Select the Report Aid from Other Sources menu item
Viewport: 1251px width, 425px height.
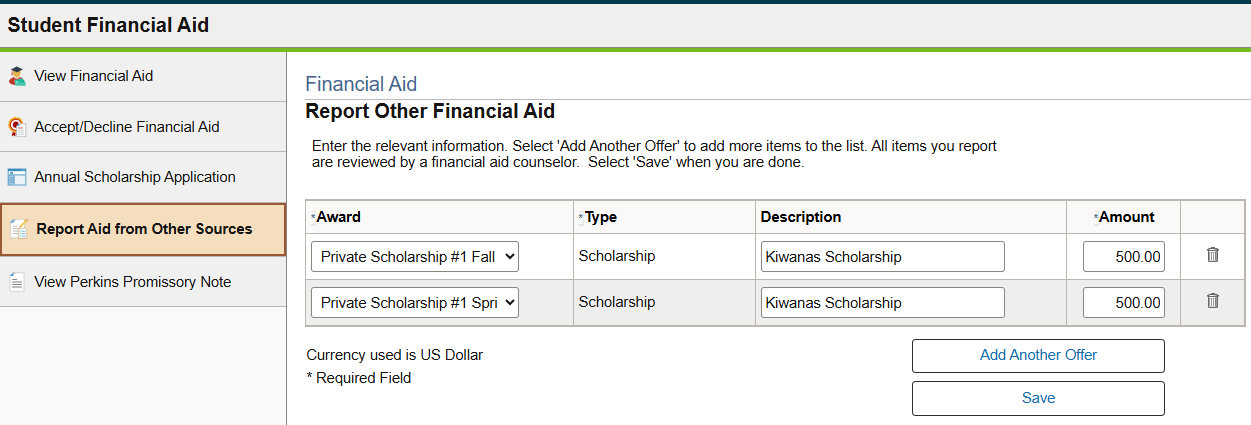coord(143,229)
